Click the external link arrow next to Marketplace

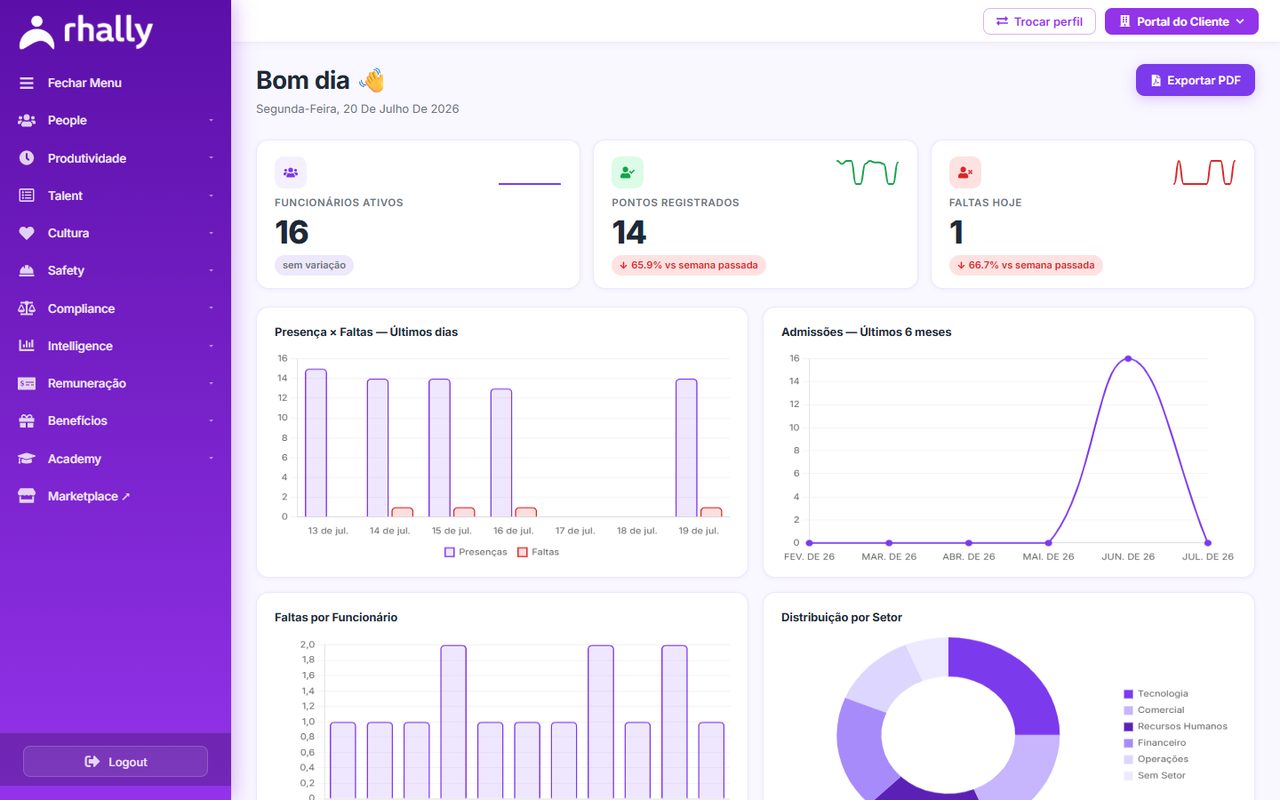[126, 497]
